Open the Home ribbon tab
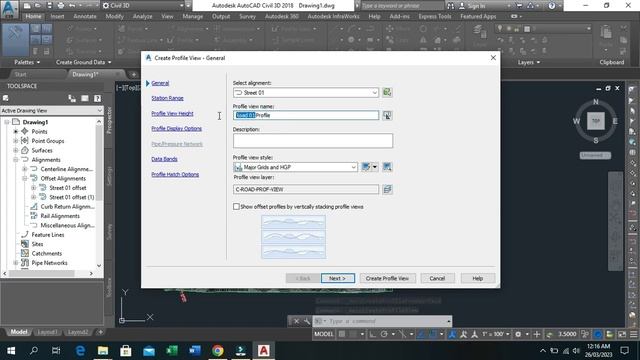Image resolution: width=640 pixels, height=360 pixels. [33, 16]
